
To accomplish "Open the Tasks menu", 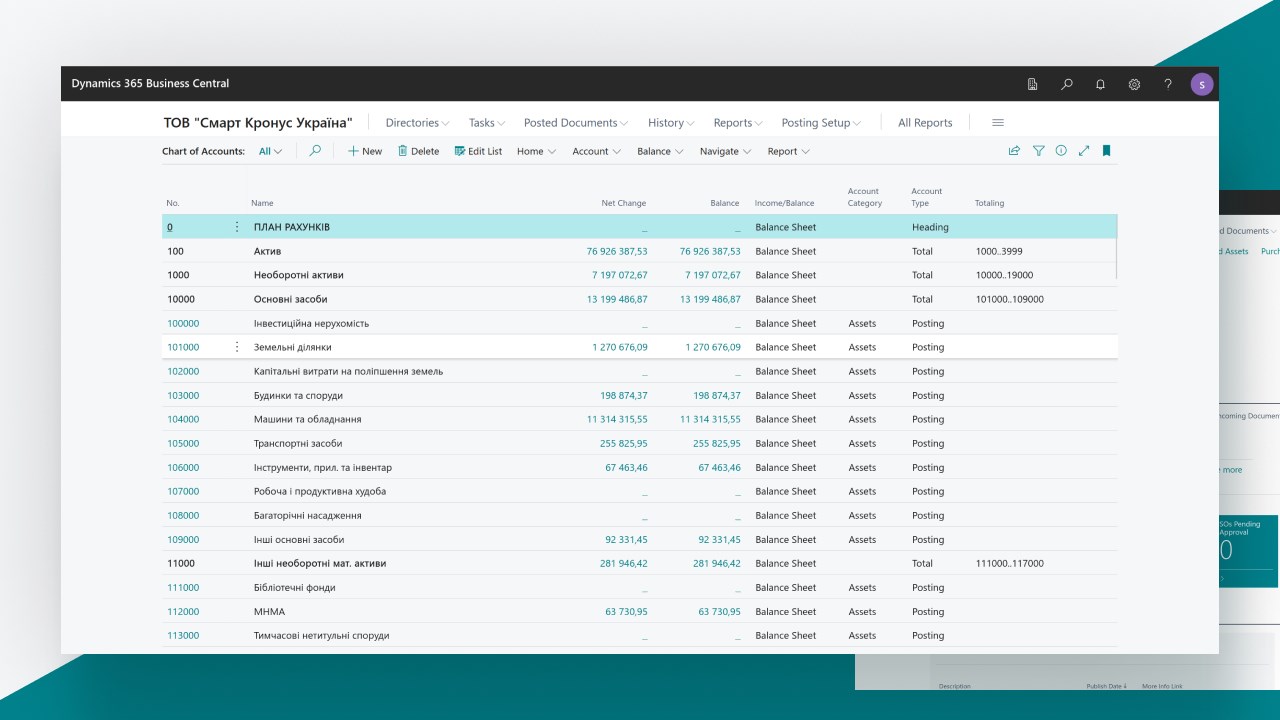I will (x=487, y=123).
